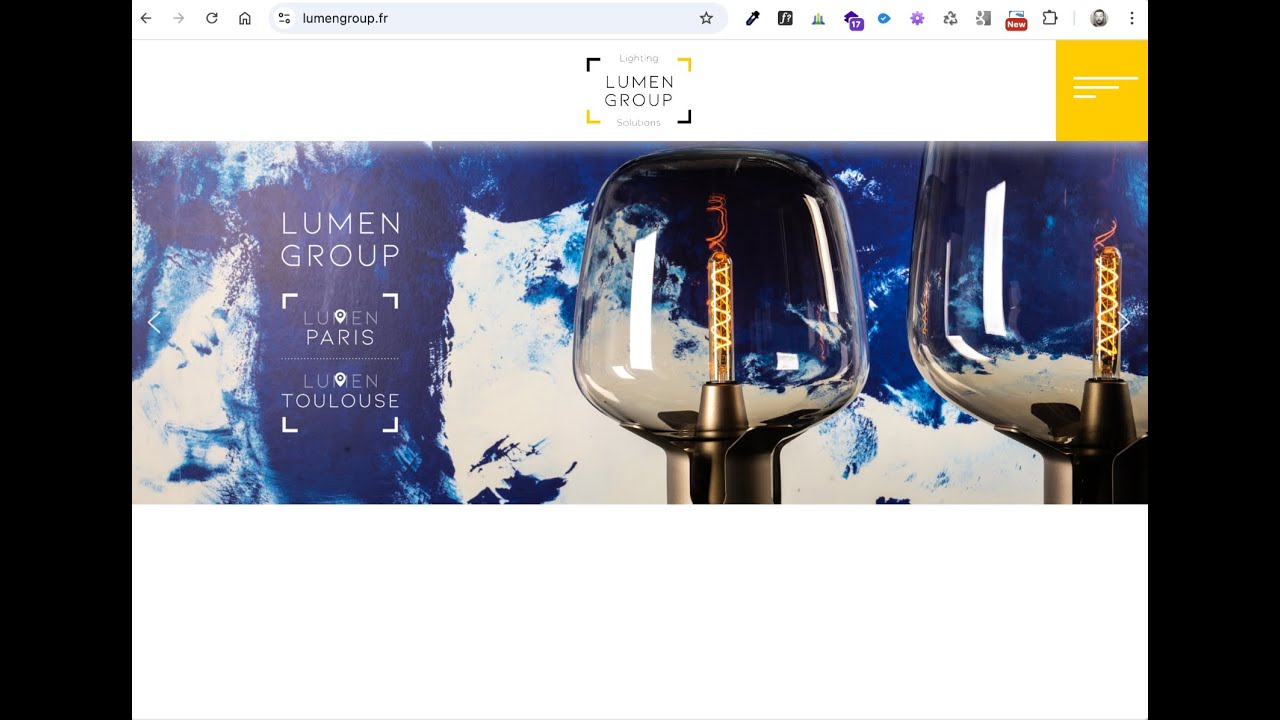Open the colored bar chart extension
The image size is (1280, 720).
coord(818,18)
